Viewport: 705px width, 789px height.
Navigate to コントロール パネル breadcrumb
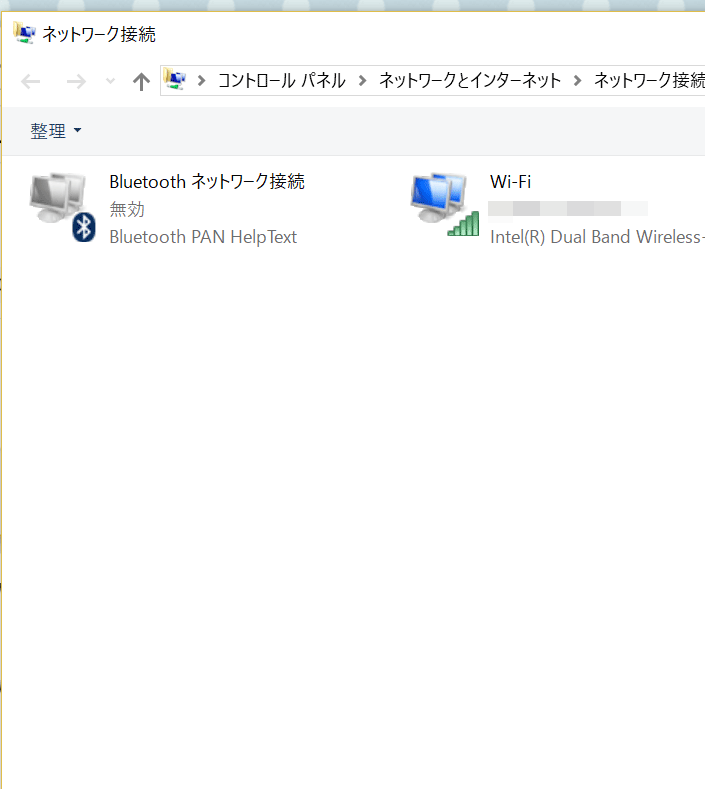point(281,81)
